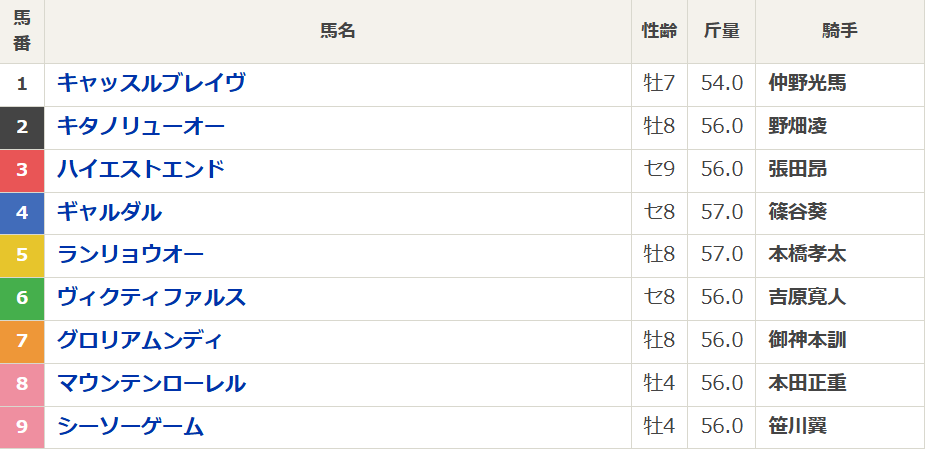This screenshot has width=925, height=449.
Task: Click green number 6 badge
Action: (22, 297)
